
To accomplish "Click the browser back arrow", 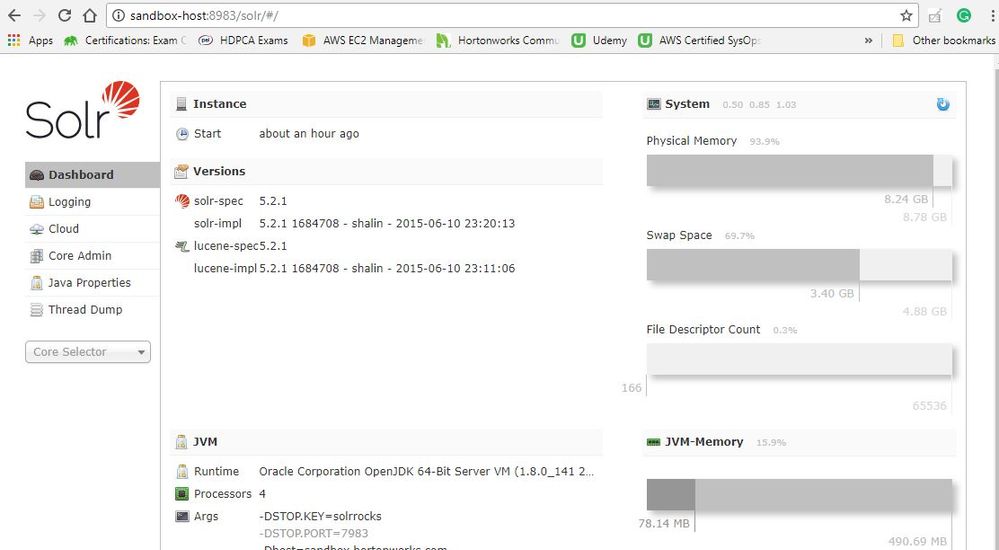I will coord(14,15).
